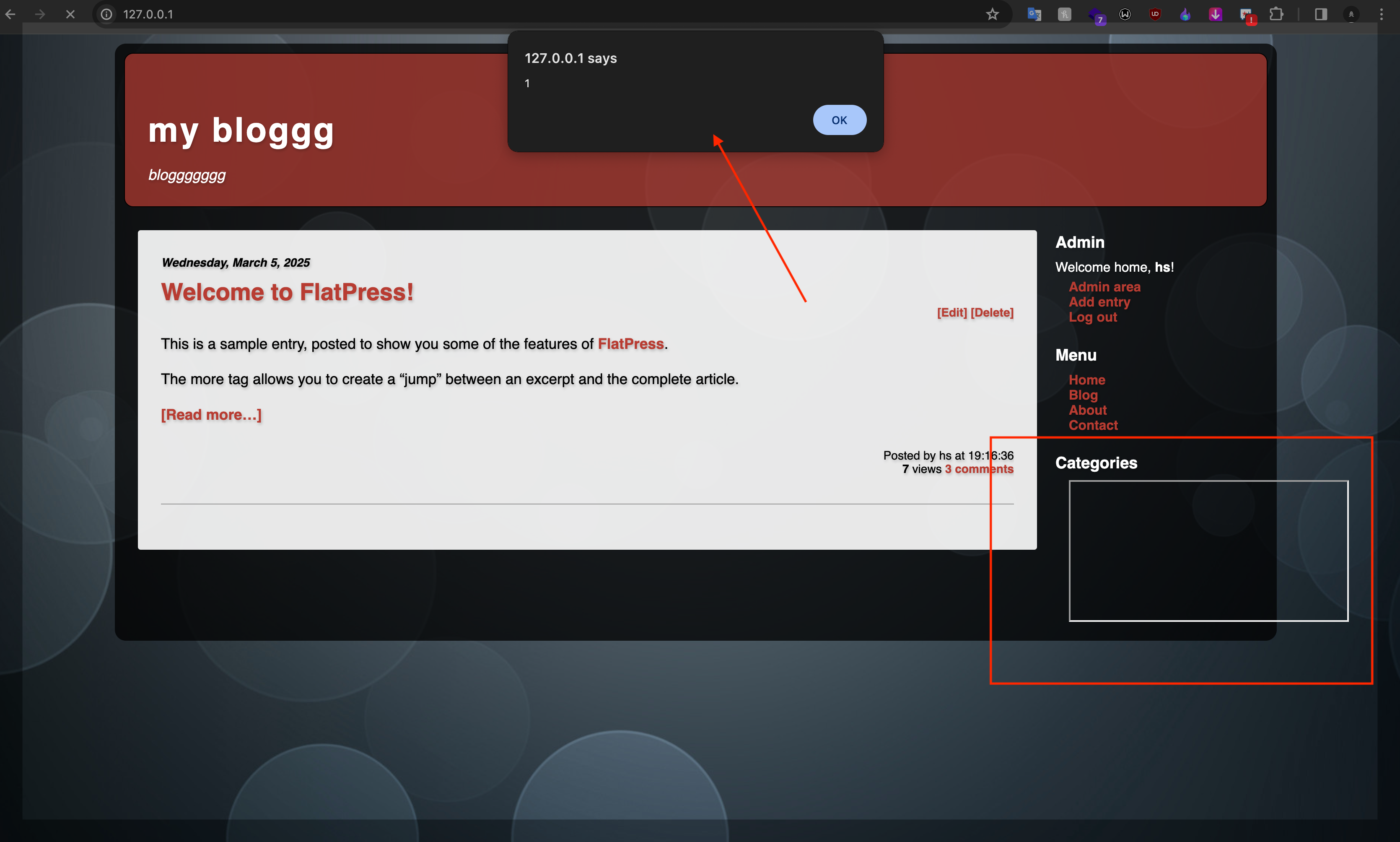Viewport: 1400px width, 842px height.
Task: Click the [Delete] link for the entry
Action: [x=992, y=313]
